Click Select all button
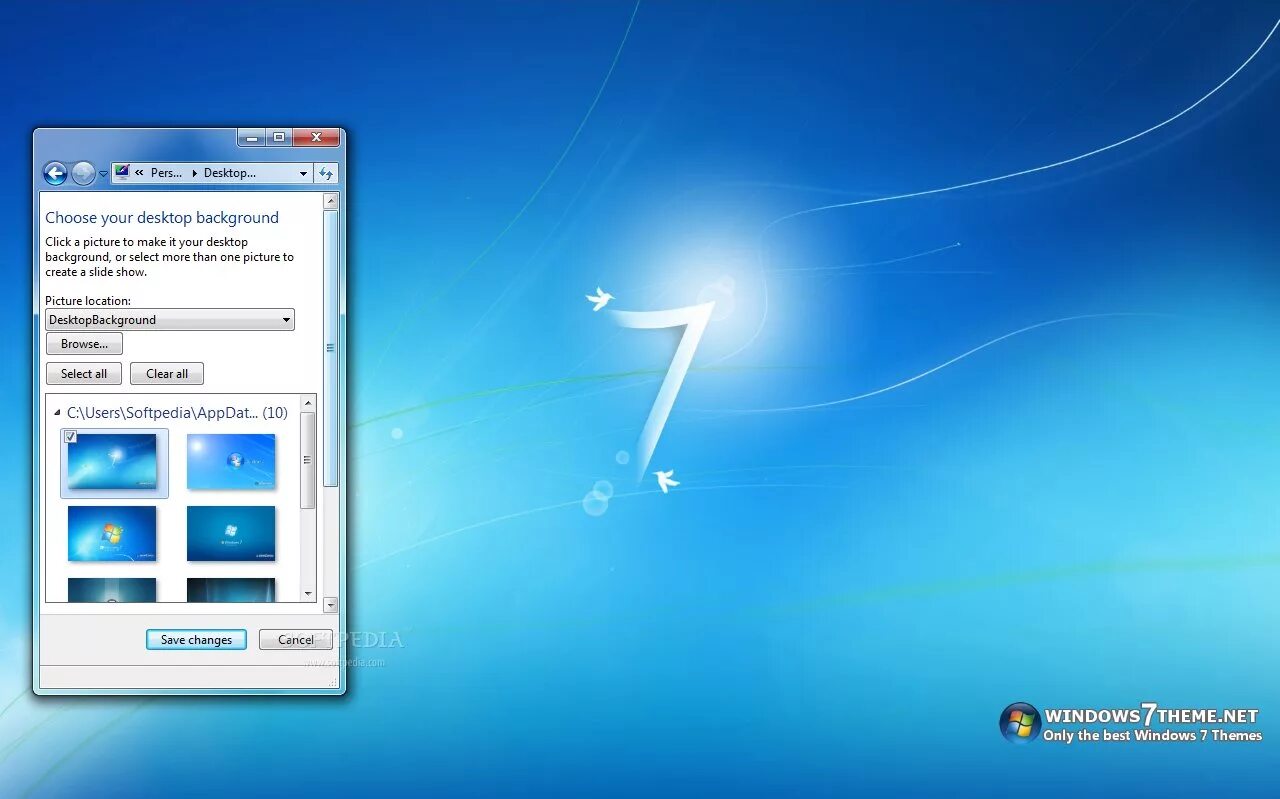Viewport: 1280px width, 799px height. pyautogui.click(x=84, y=374)
